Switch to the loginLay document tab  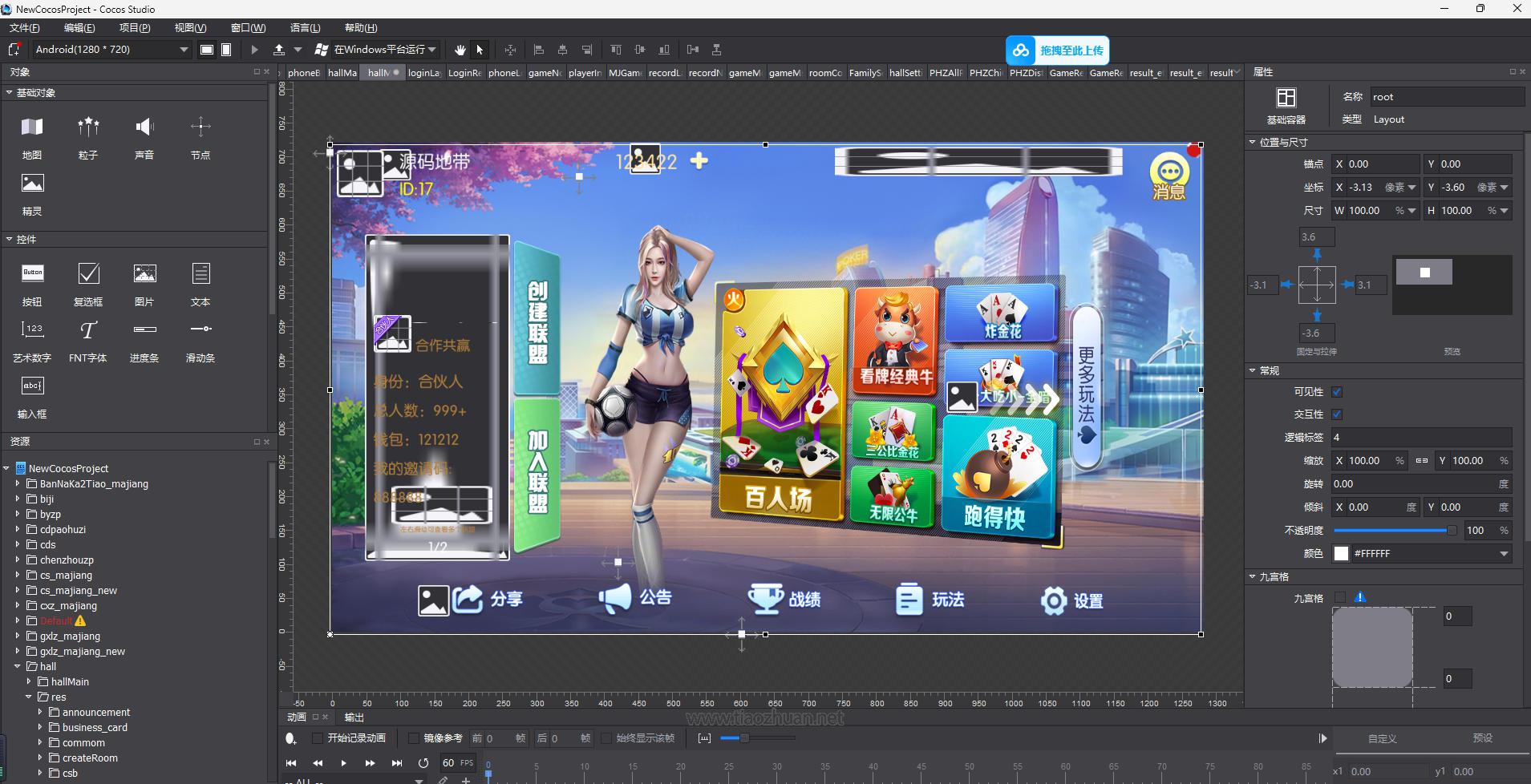coord(424,73)
